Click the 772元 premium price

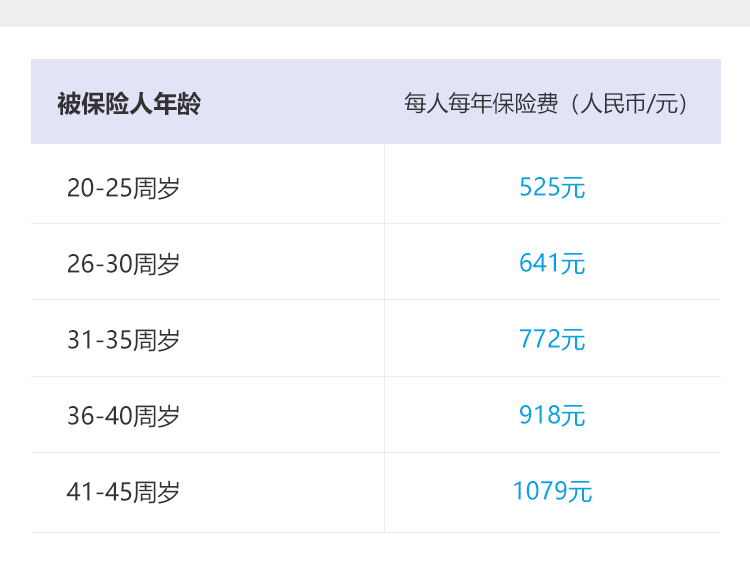click(552, 340)
